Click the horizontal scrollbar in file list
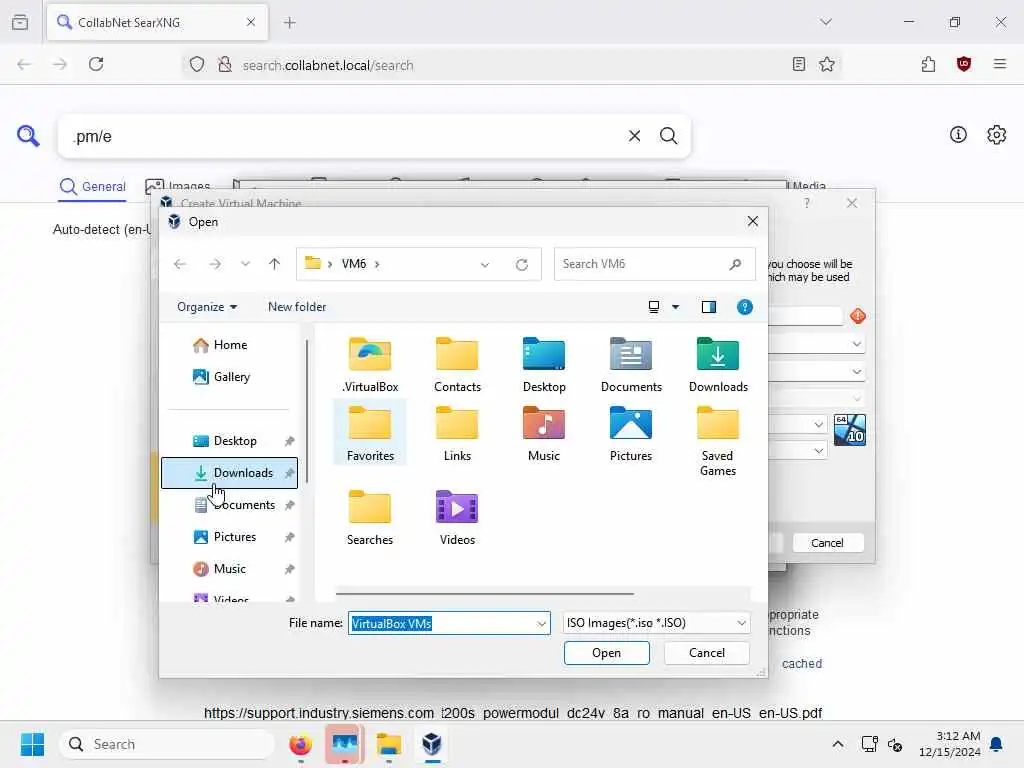 [485, 594]
